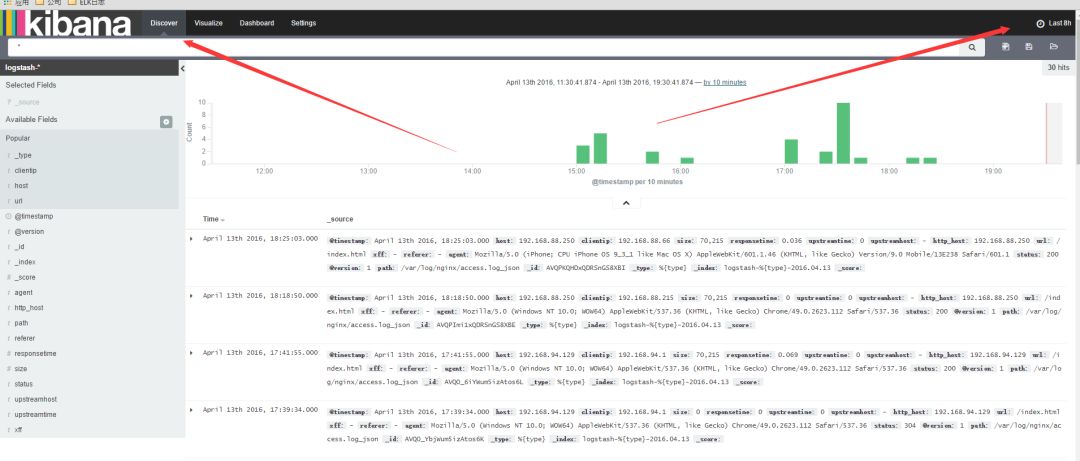Expand the 18:18:50.000 log row

tap(191, 296)
